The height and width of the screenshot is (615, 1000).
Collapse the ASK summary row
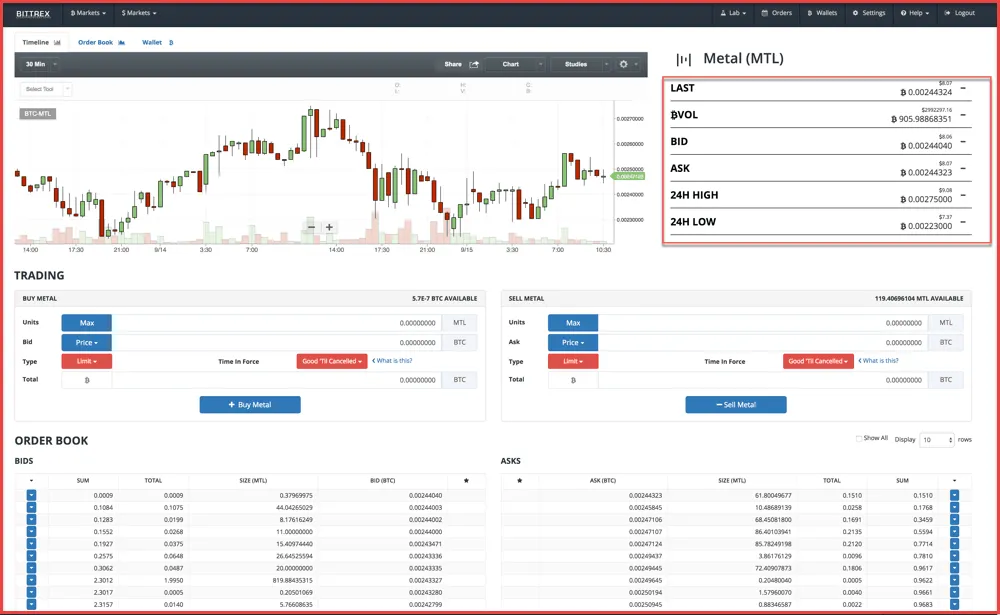tap(963, 168)
